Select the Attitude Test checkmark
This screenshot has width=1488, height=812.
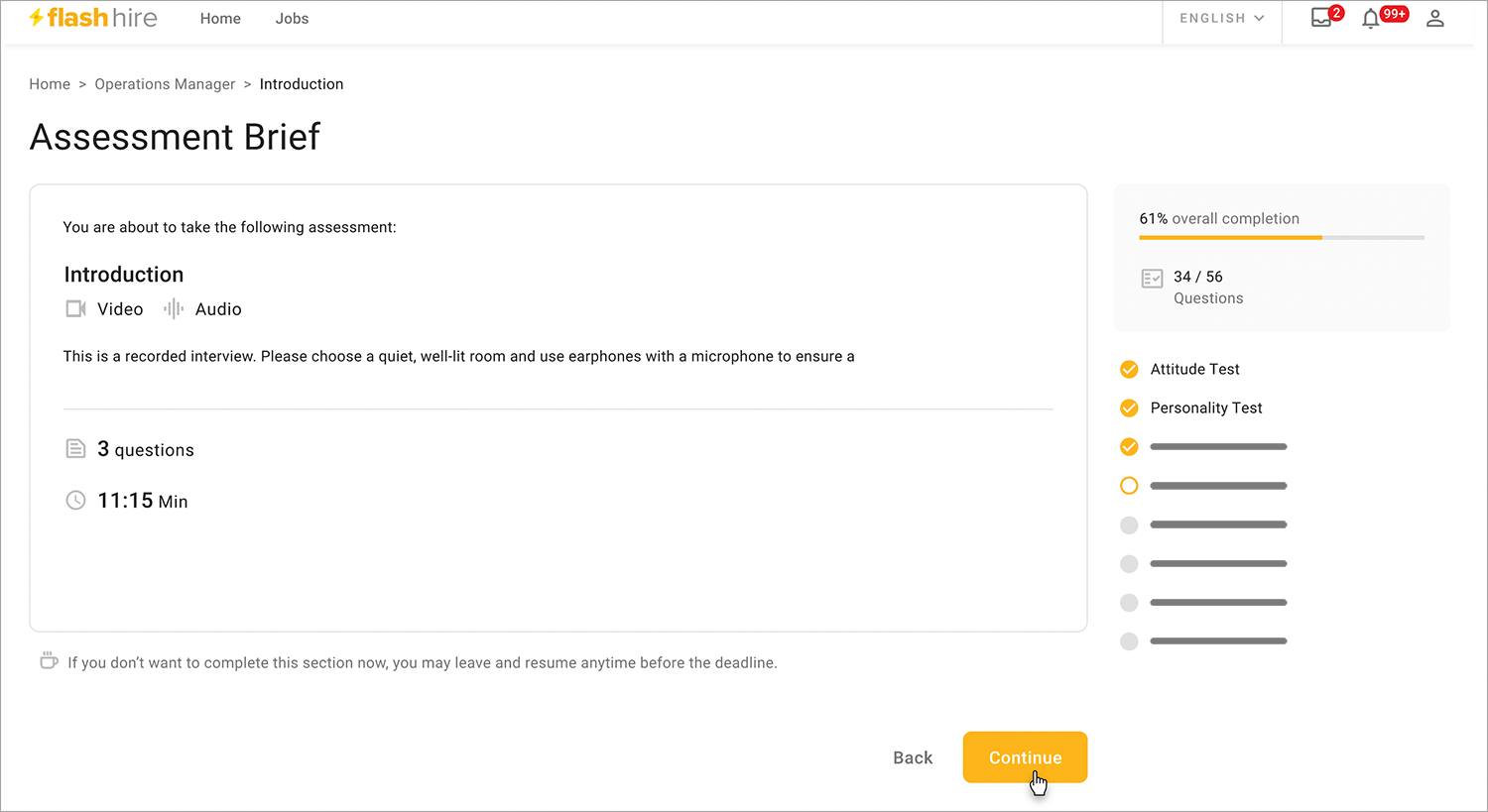[x=1129, y=370]
